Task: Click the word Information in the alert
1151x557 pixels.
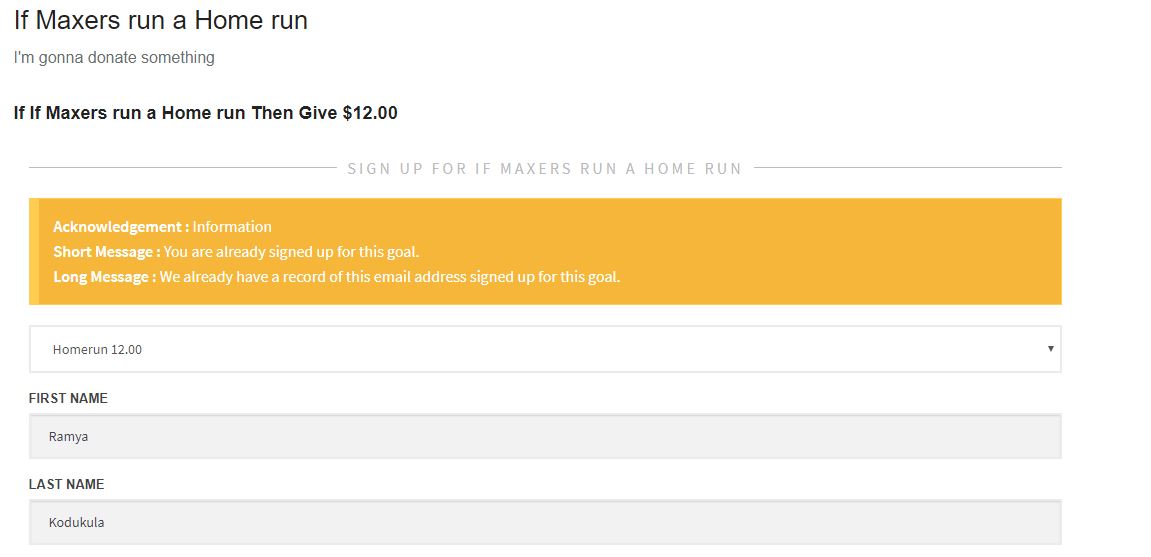Action: pos(232,227)
